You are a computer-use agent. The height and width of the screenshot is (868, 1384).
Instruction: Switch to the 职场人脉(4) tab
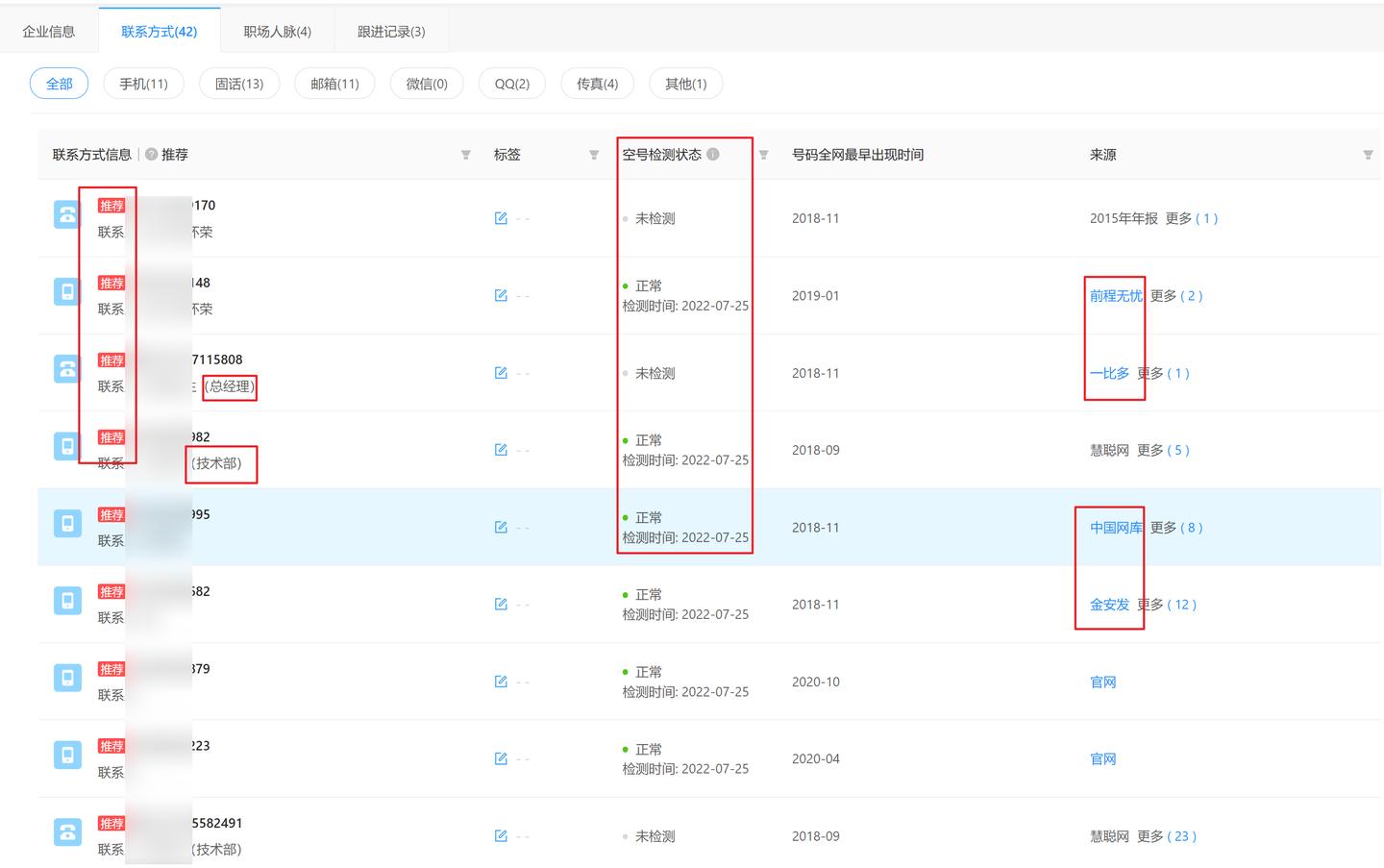point(277,32)
